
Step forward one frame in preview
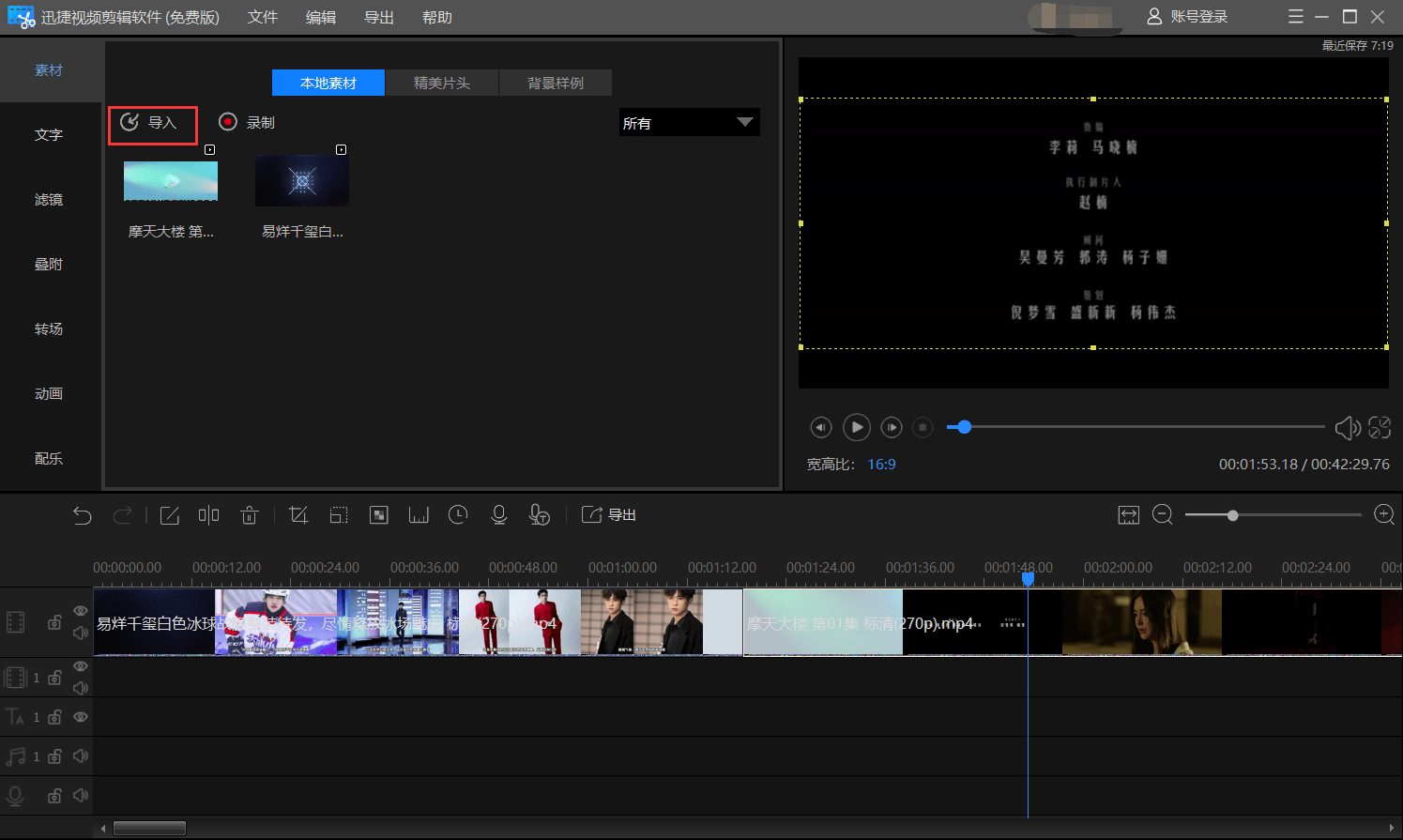tap(892, 428)
